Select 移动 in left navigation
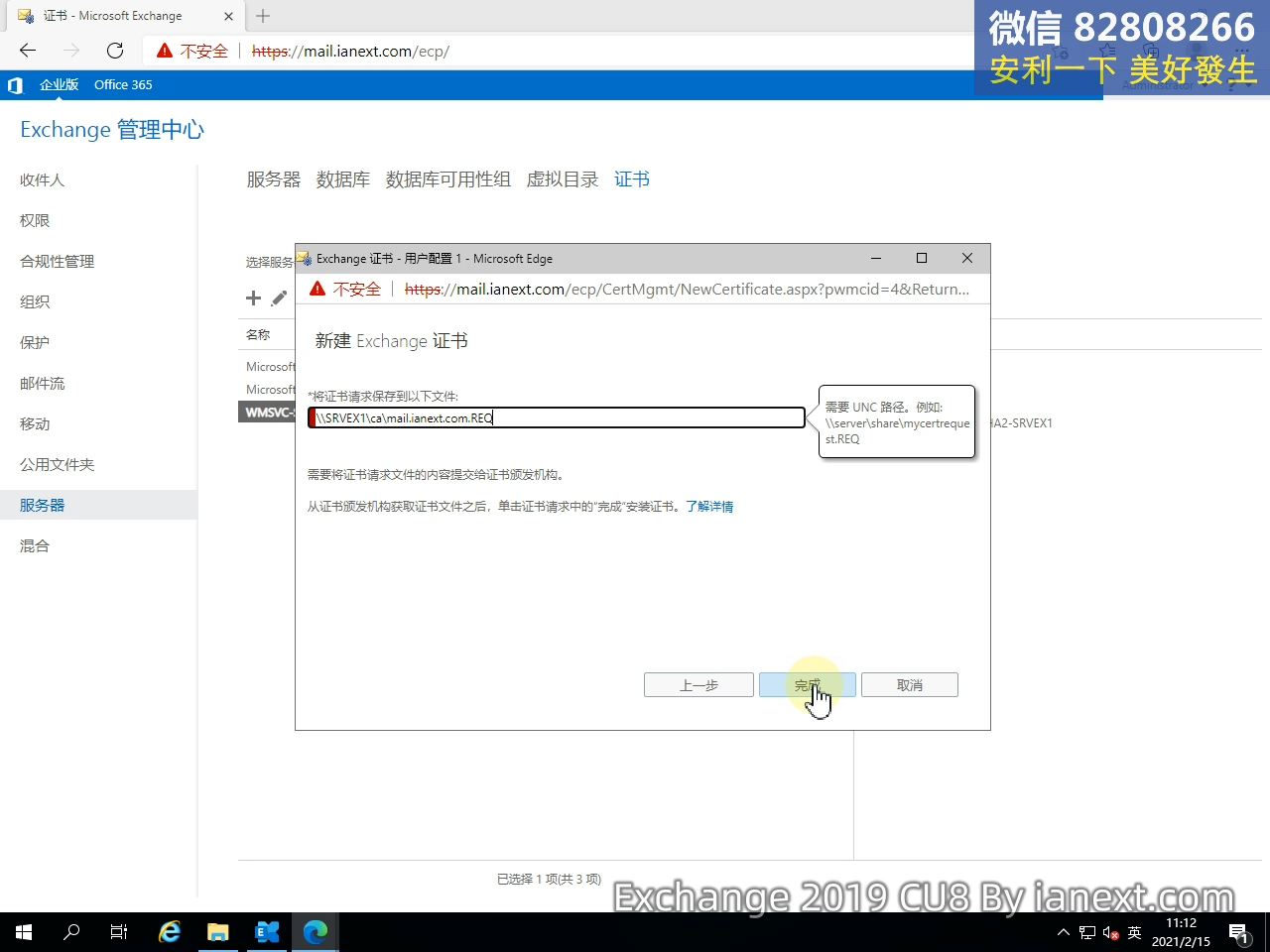Screen dimensions: 1270x952 click(x=35, y=423)
